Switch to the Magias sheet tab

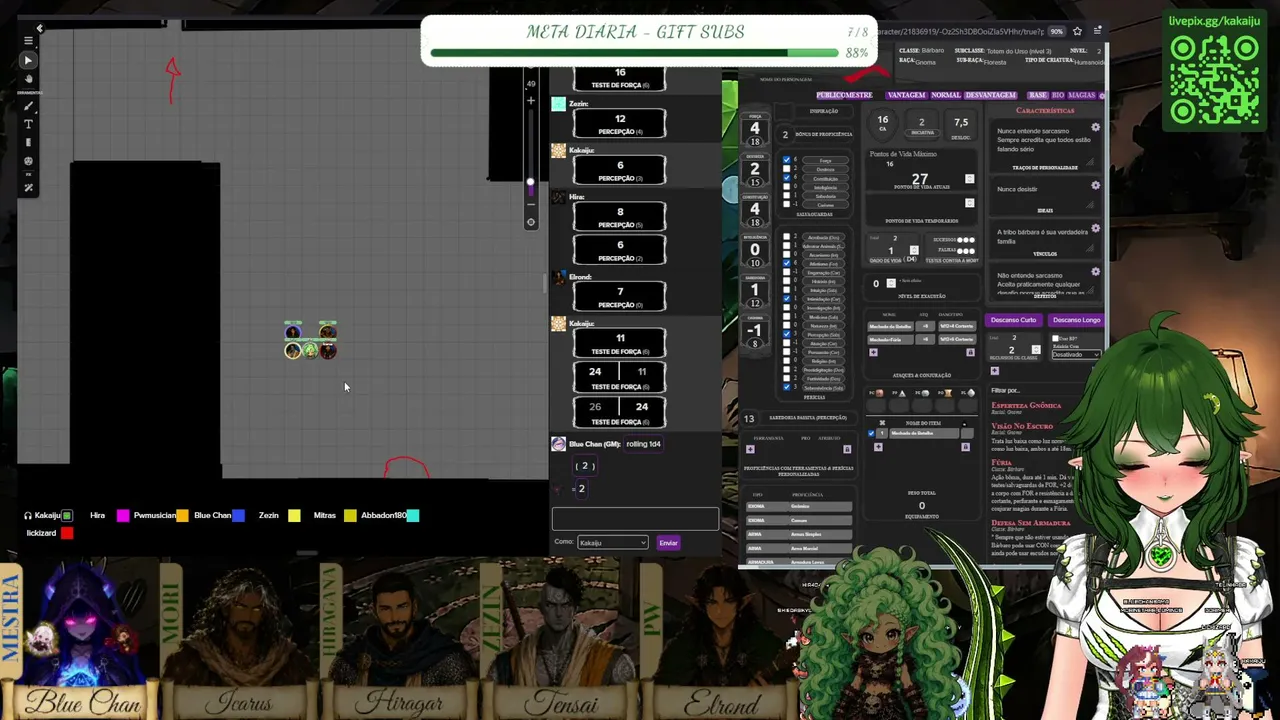coord(1082,96)
